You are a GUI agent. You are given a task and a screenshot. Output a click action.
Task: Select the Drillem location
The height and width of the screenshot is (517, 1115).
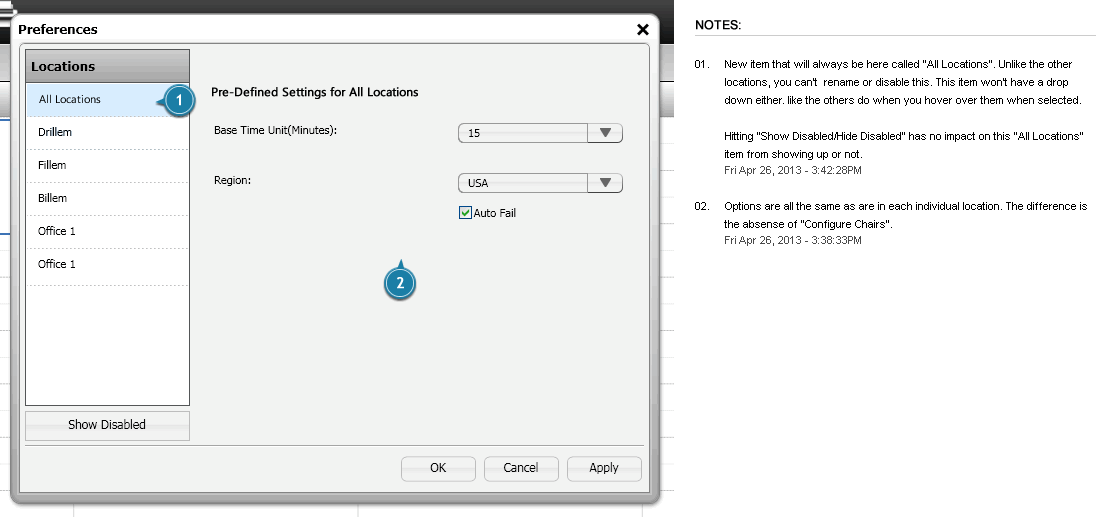[x=107, y=133]
